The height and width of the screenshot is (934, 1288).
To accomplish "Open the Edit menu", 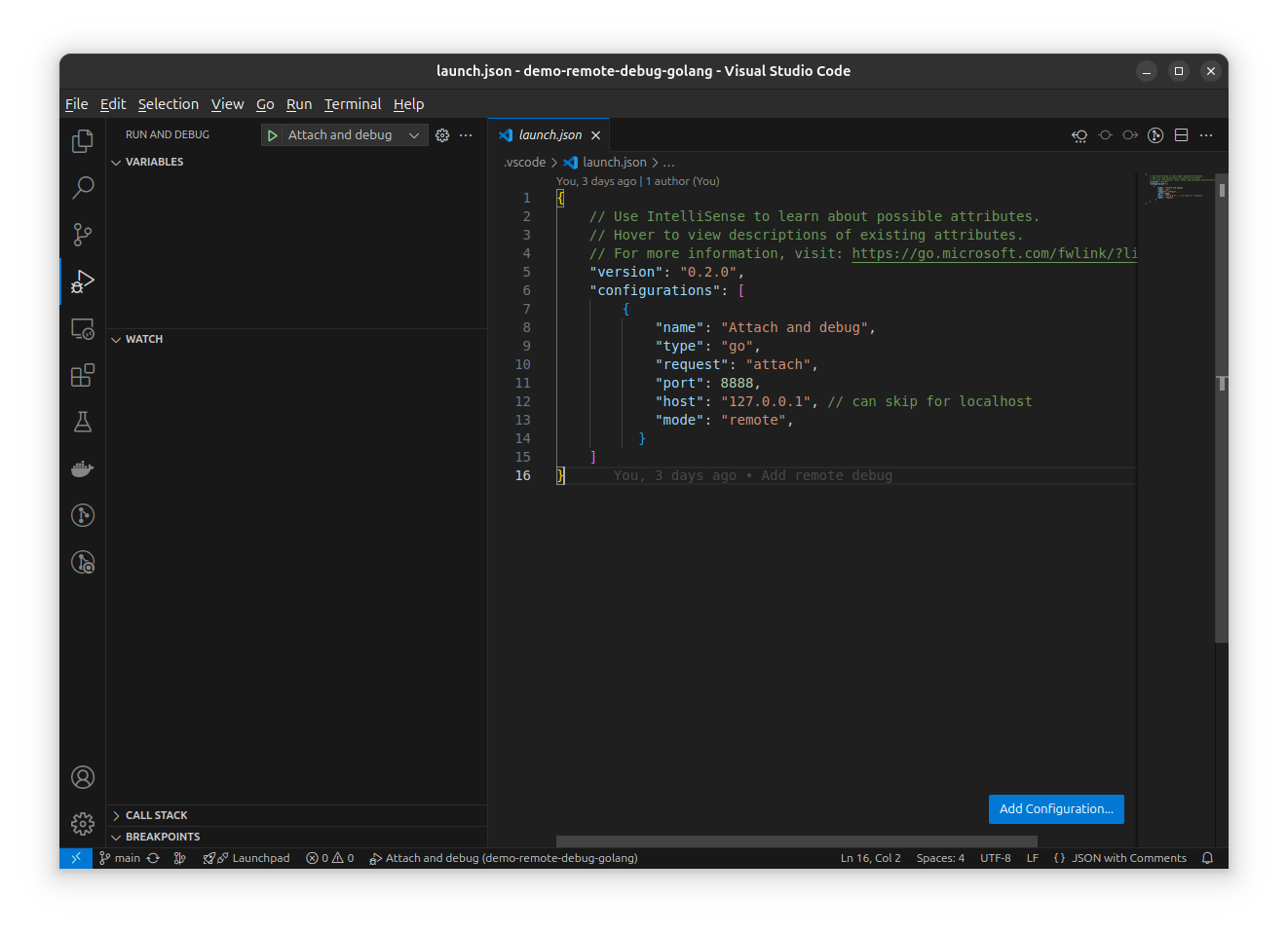I will (x=113, y=104).
